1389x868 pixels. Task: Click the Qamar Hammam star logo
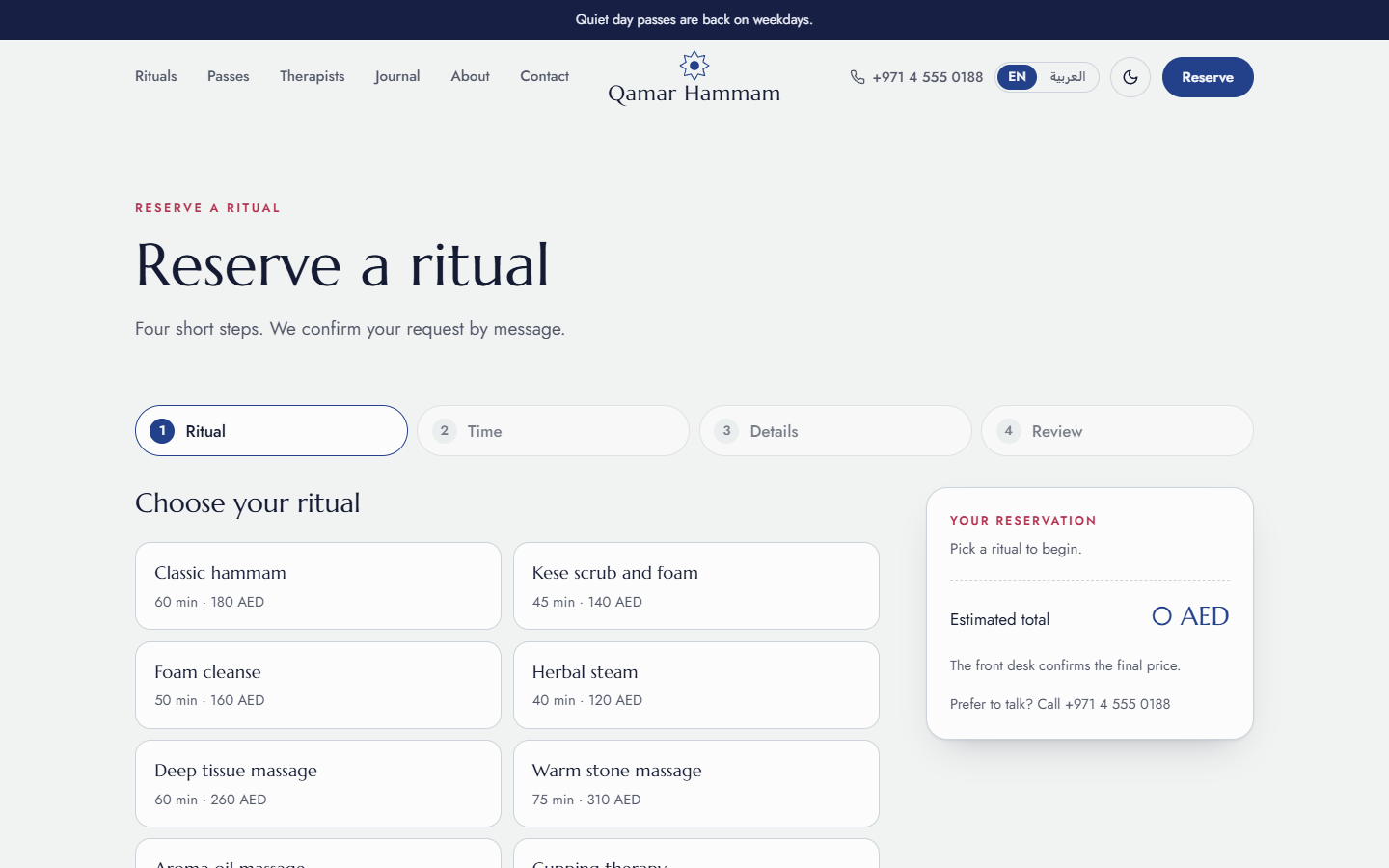click(694, 66)
